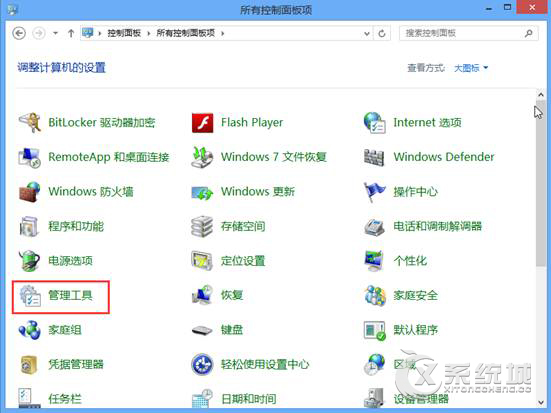Open 日期和时间 calendar icon

click(202, 398)
